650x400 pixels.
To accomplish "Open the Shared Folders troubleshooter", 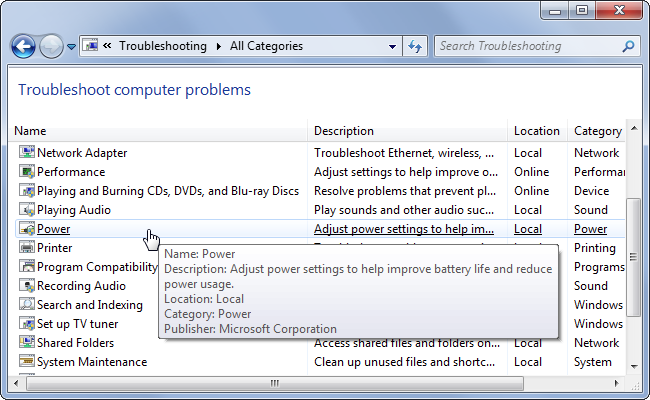I will click(x=75, y=343).
